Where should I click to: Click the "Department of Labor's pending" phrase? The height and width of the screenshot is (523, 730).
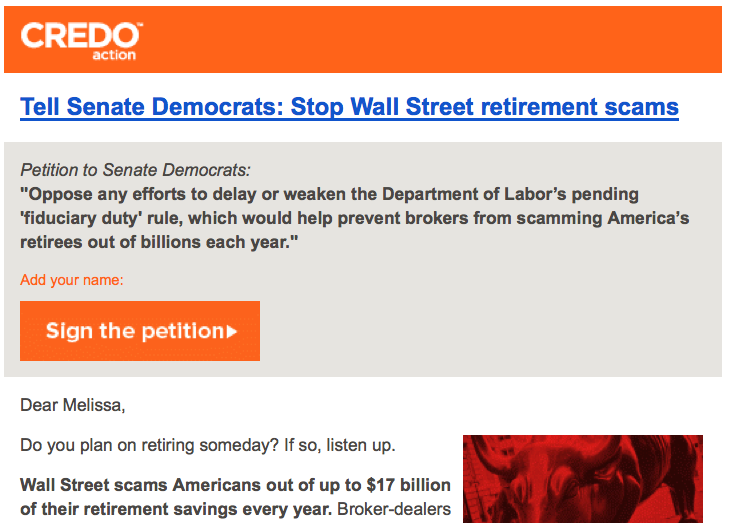coord(510,194)
